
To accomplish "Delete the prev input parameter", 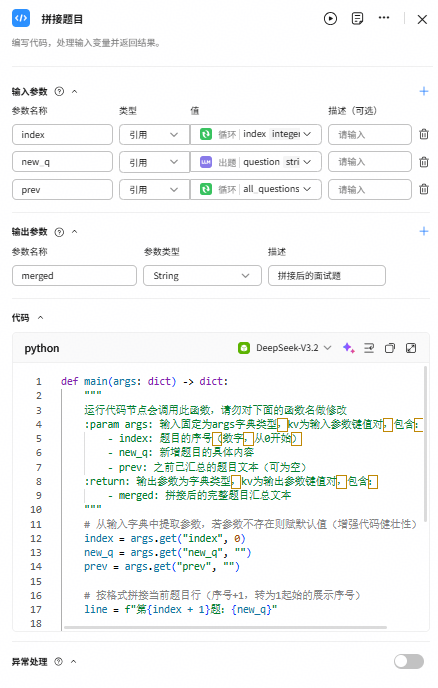I will pos(424,190).
